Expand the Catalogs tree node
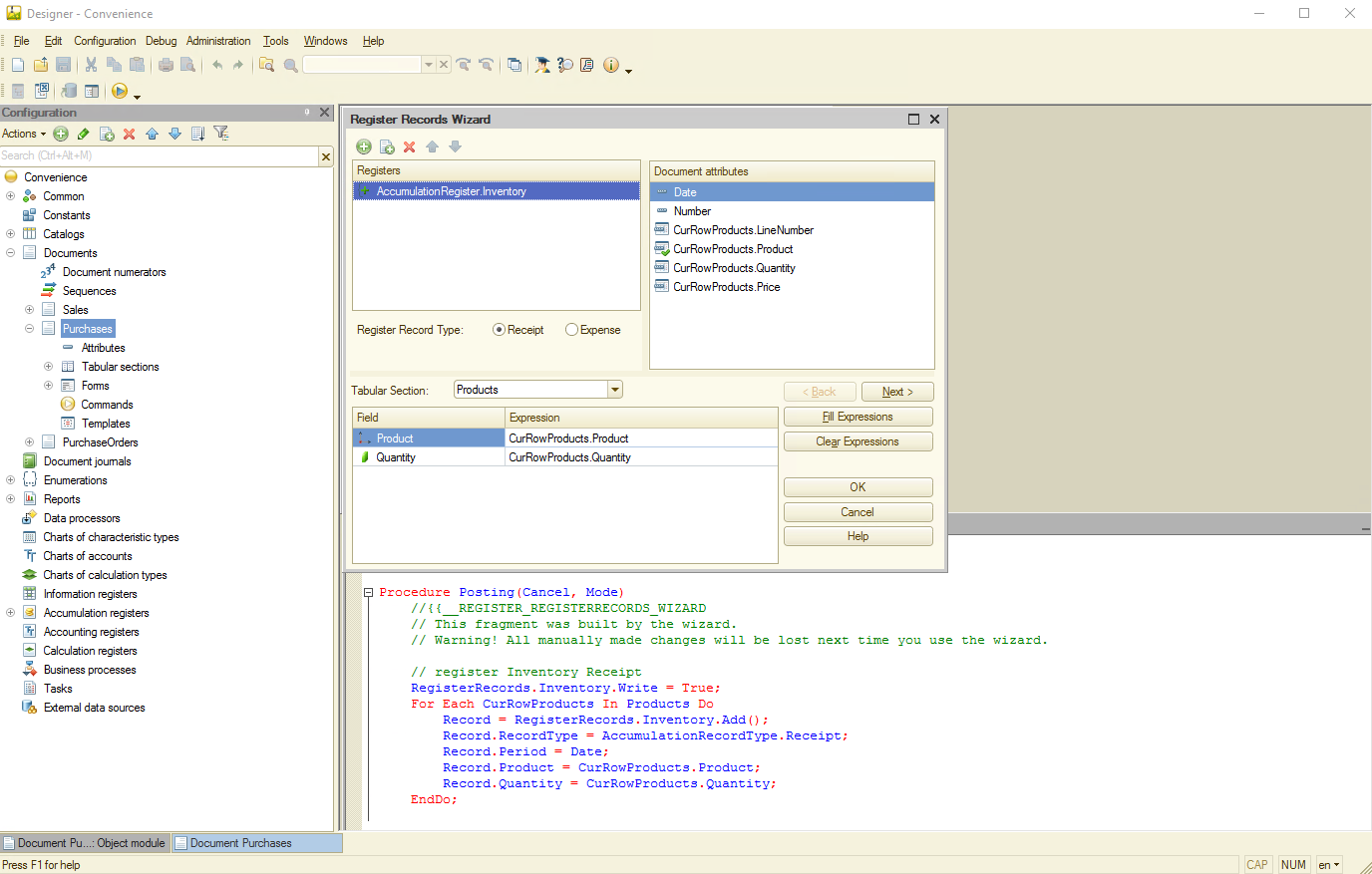The width and height of the screenshot is (1372, 874). [10, 234]
